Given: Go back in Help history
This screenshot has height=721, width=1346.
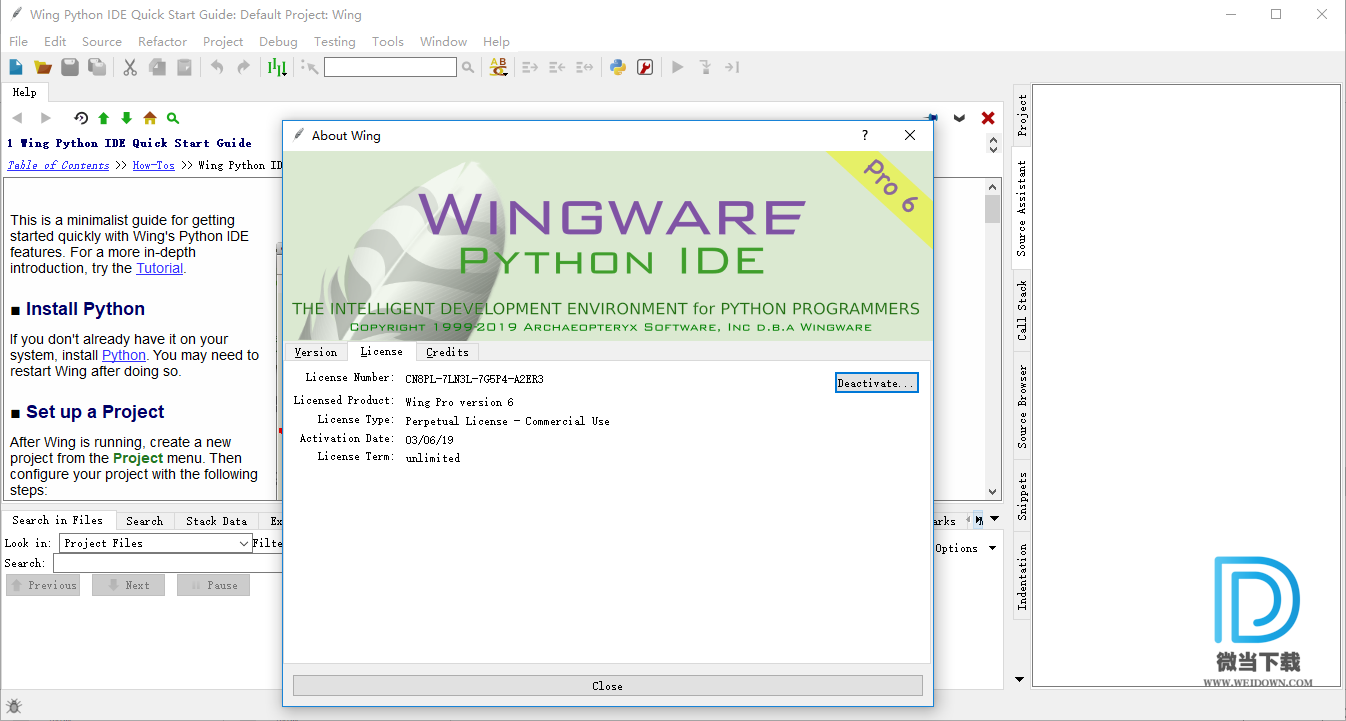Looking at the screenshot, I should (17, 118).
